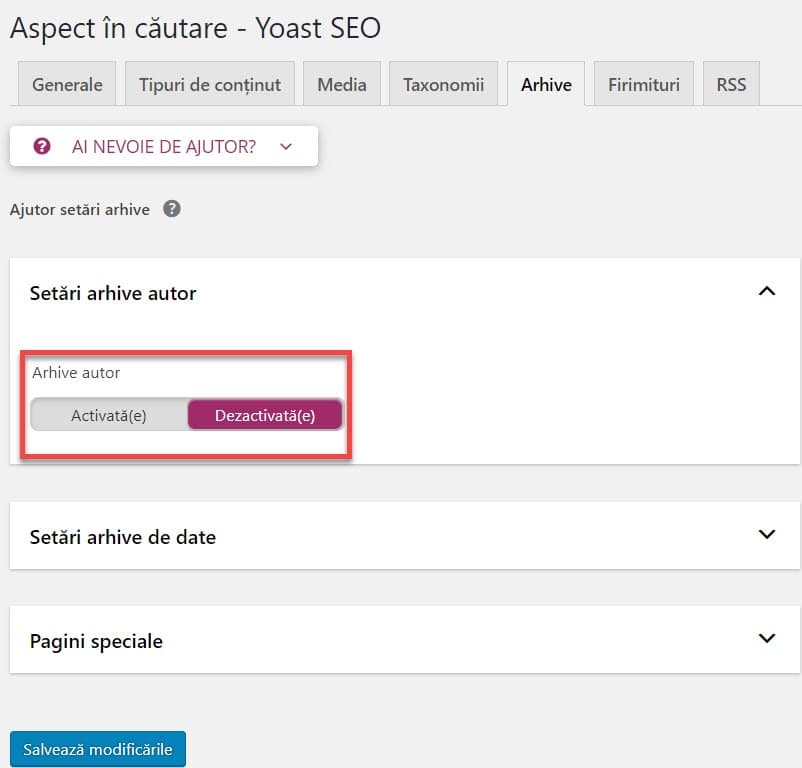Screen dimensions: 802x768
Task: Go to the Firimituri tab
Action: pyautogui.click(x=643, y=84)
